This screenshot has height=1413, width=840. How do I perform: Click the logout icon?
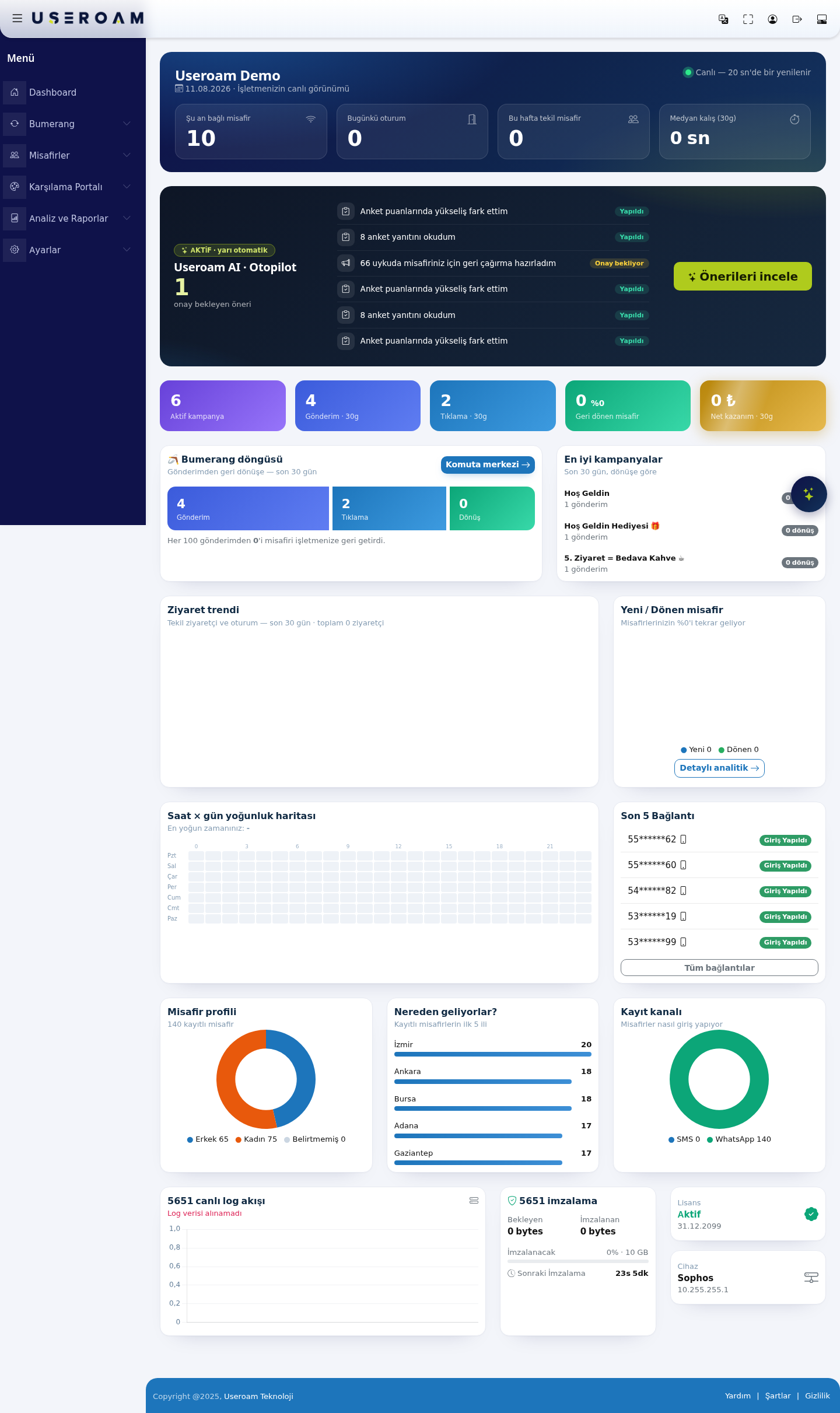(797, 19)
